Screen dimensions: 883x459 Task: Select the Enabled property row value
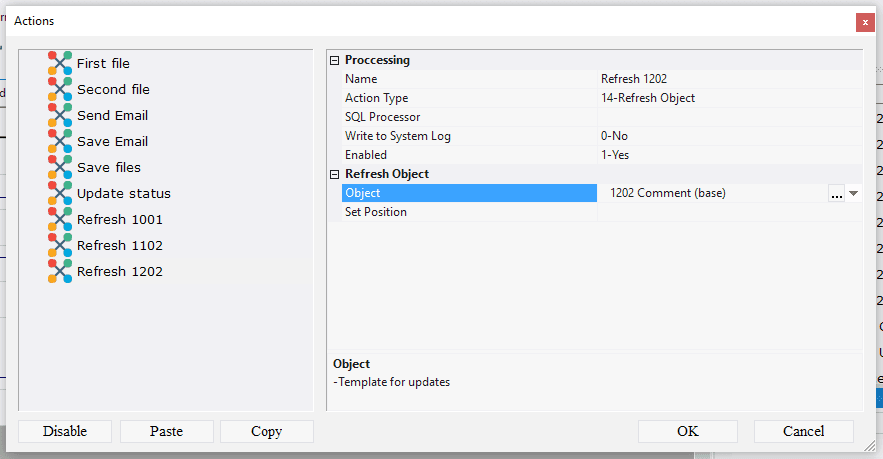tap(700, 155)
